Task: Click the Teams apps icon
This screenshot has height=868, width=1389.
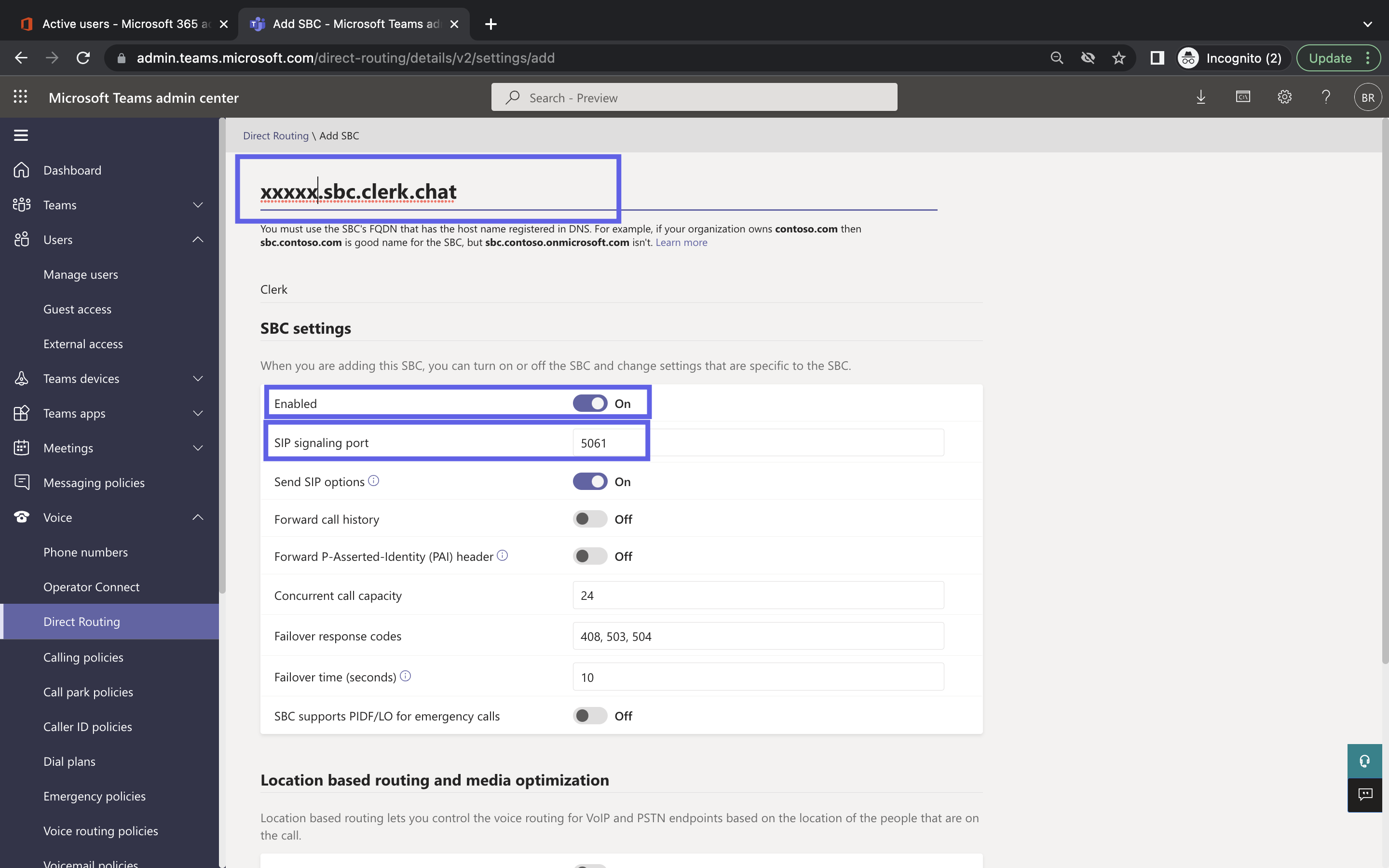Action: pyautogui.click(x=21, y=413)
